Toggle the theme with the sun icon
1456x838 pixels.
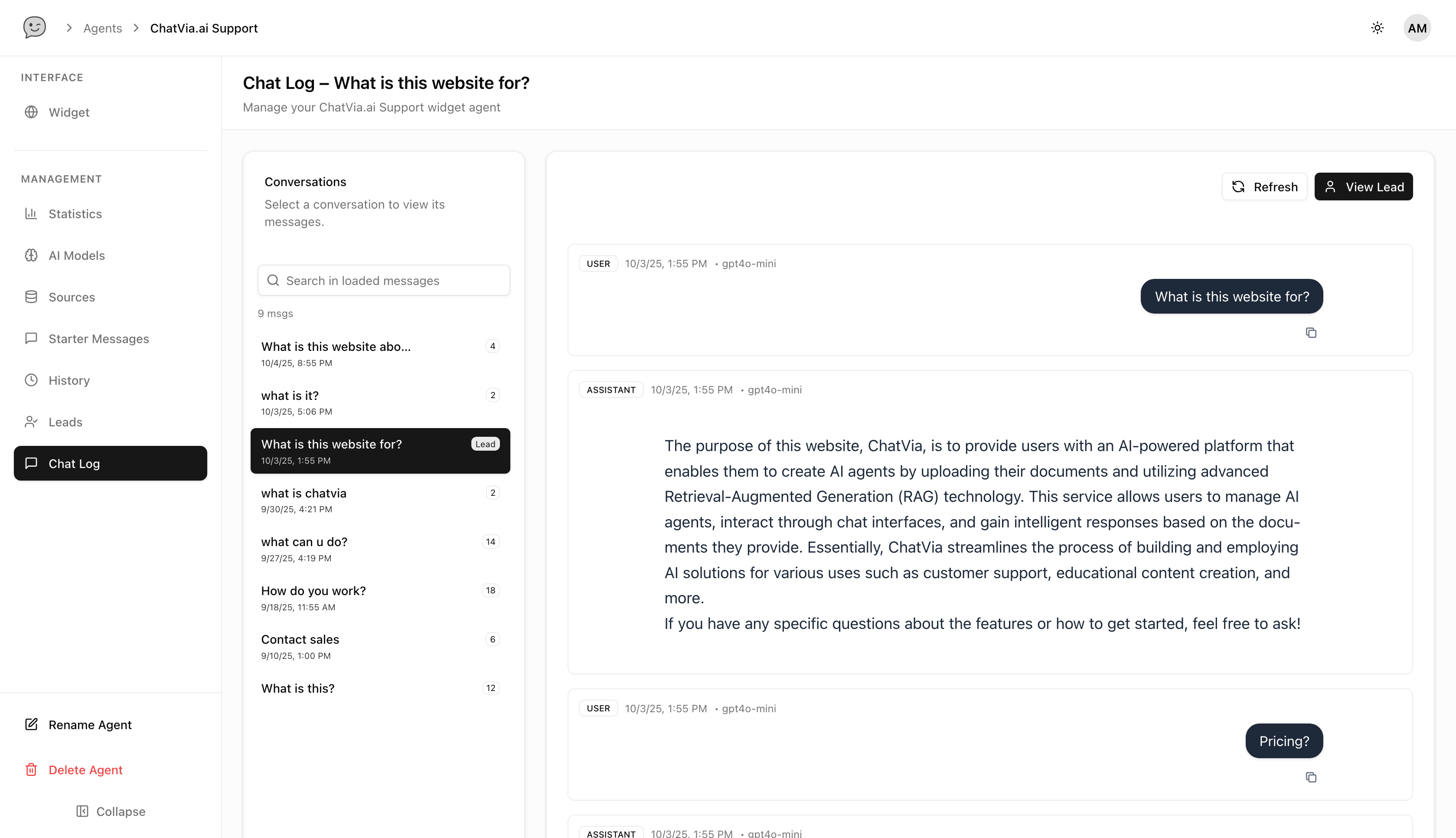(x=1377, y=28)
